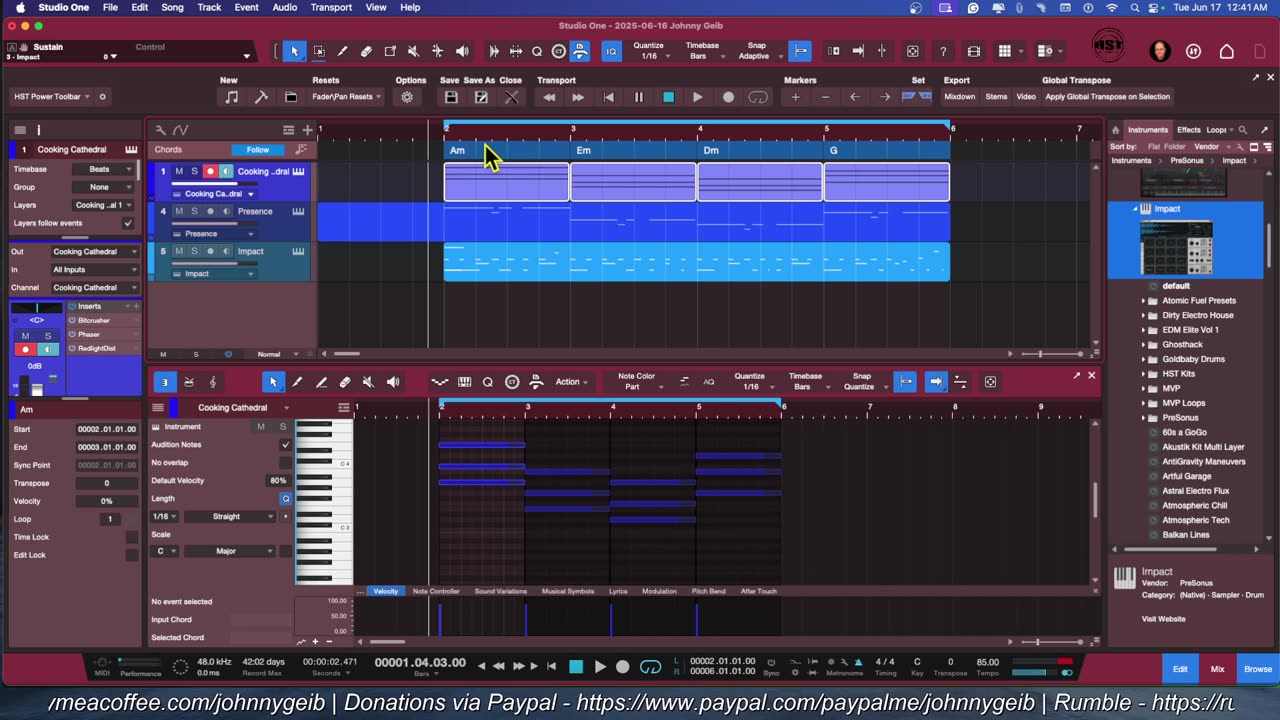
Task: Choose the Eraser tool in main toolbar
Action: pos(366,51)
